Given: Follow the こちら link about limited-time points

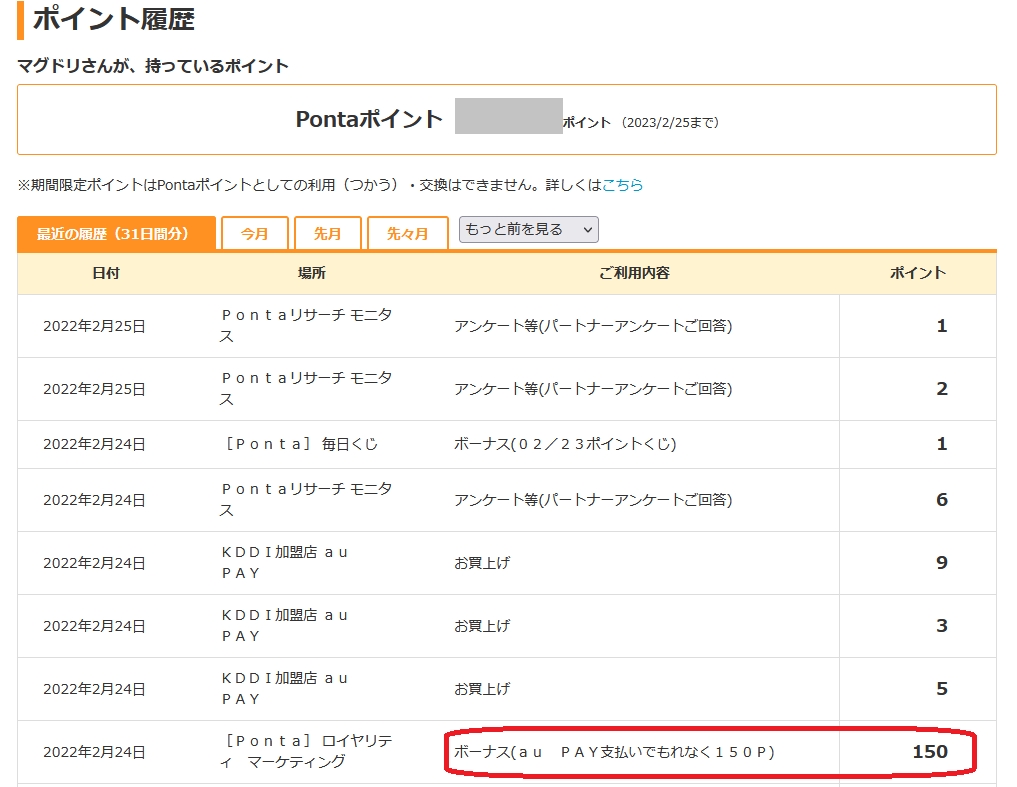Looking at the screenshot, I should (x=623, y=185).
